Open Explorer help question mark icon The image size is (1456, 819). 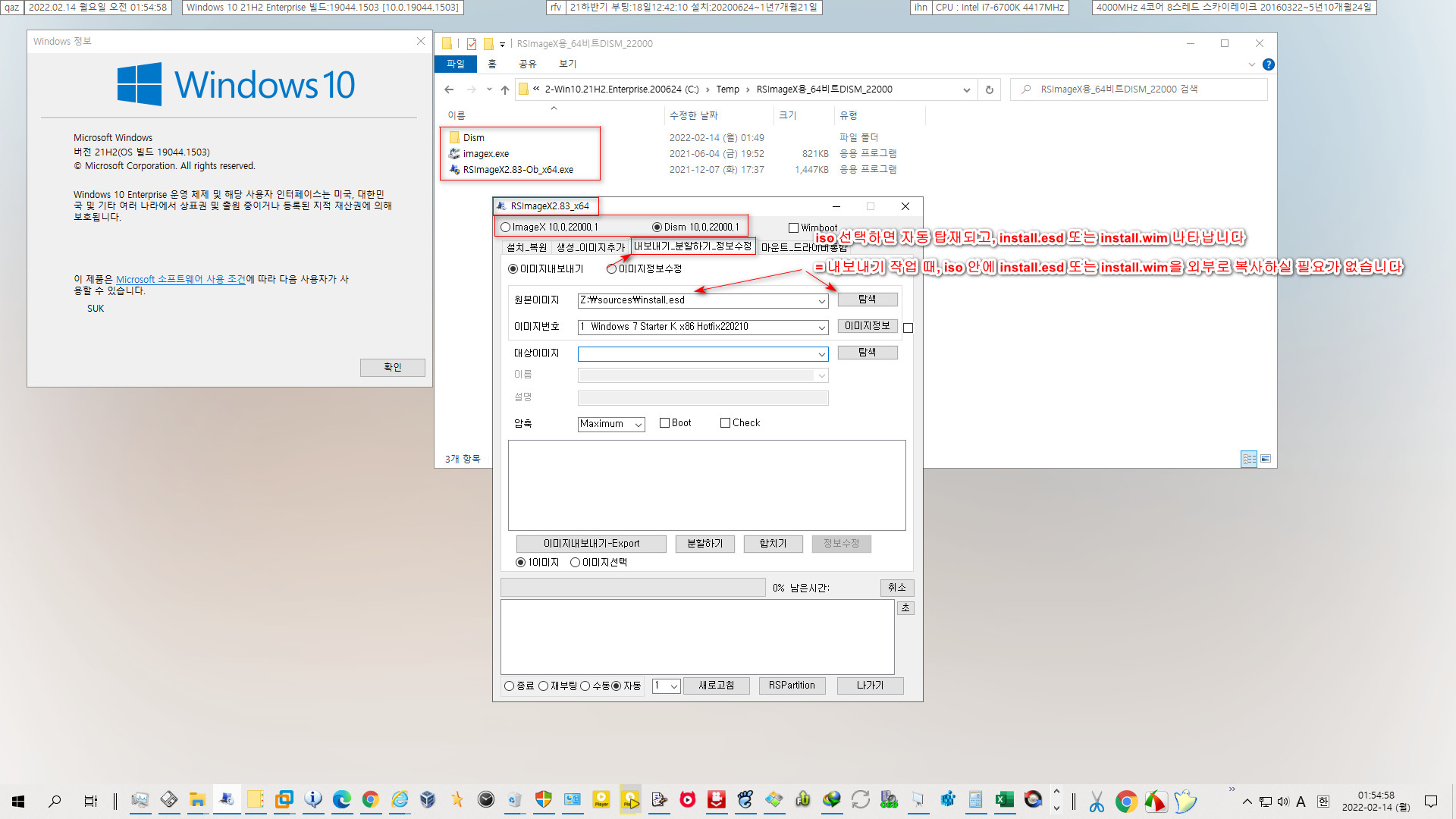tap(1268, 64)
